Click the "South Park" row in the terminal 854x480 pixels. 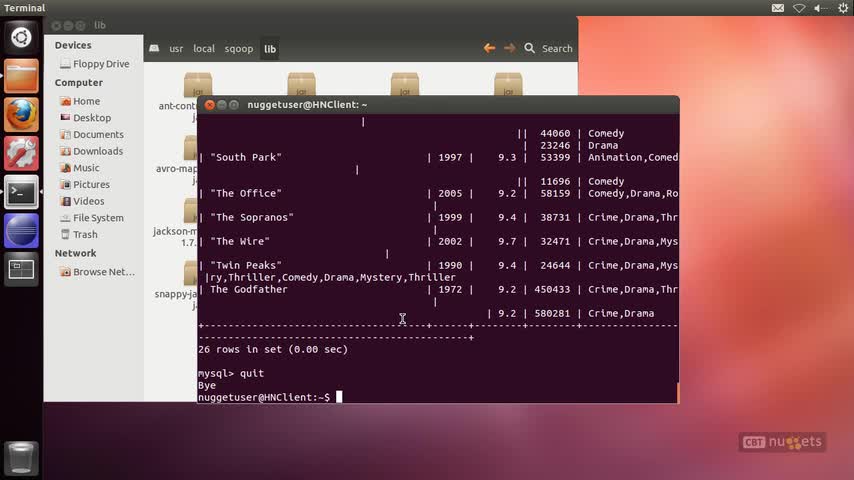tap(438, 157)
